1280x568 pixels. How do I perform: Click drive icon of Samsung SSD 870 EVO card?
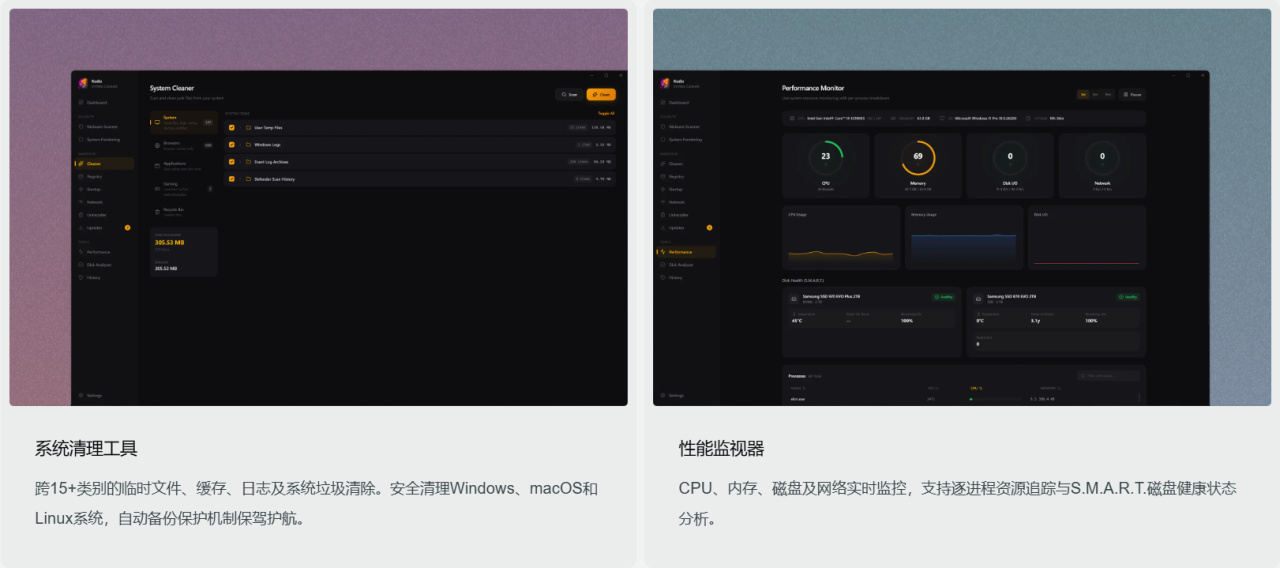(978, 298)
